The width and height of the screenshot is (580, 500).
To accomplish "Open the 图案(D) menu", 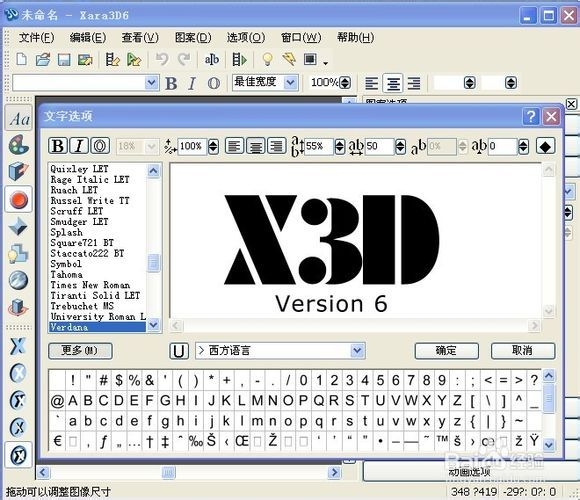I will pyautogui.click(x=193, y=37).
